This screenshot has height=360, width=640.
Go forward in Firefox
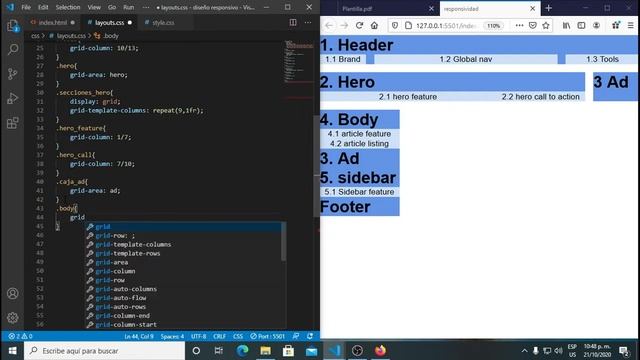(344, 25)
